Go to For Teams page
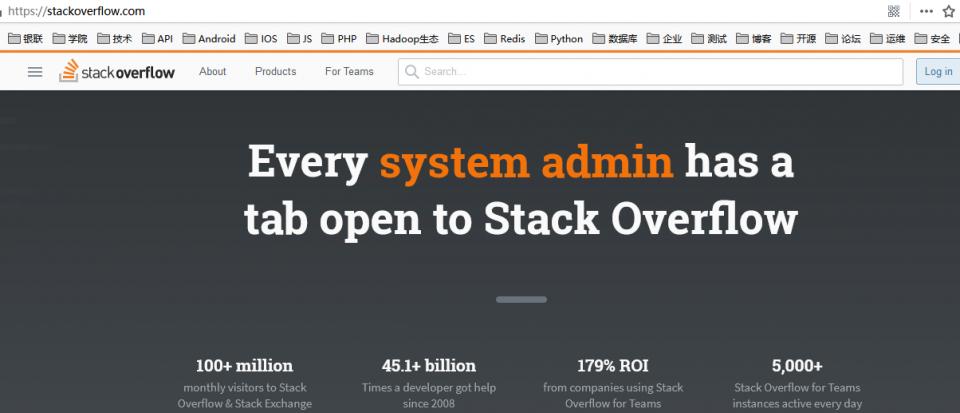Screen dimensions: 960x413 [x=349, y=72]
